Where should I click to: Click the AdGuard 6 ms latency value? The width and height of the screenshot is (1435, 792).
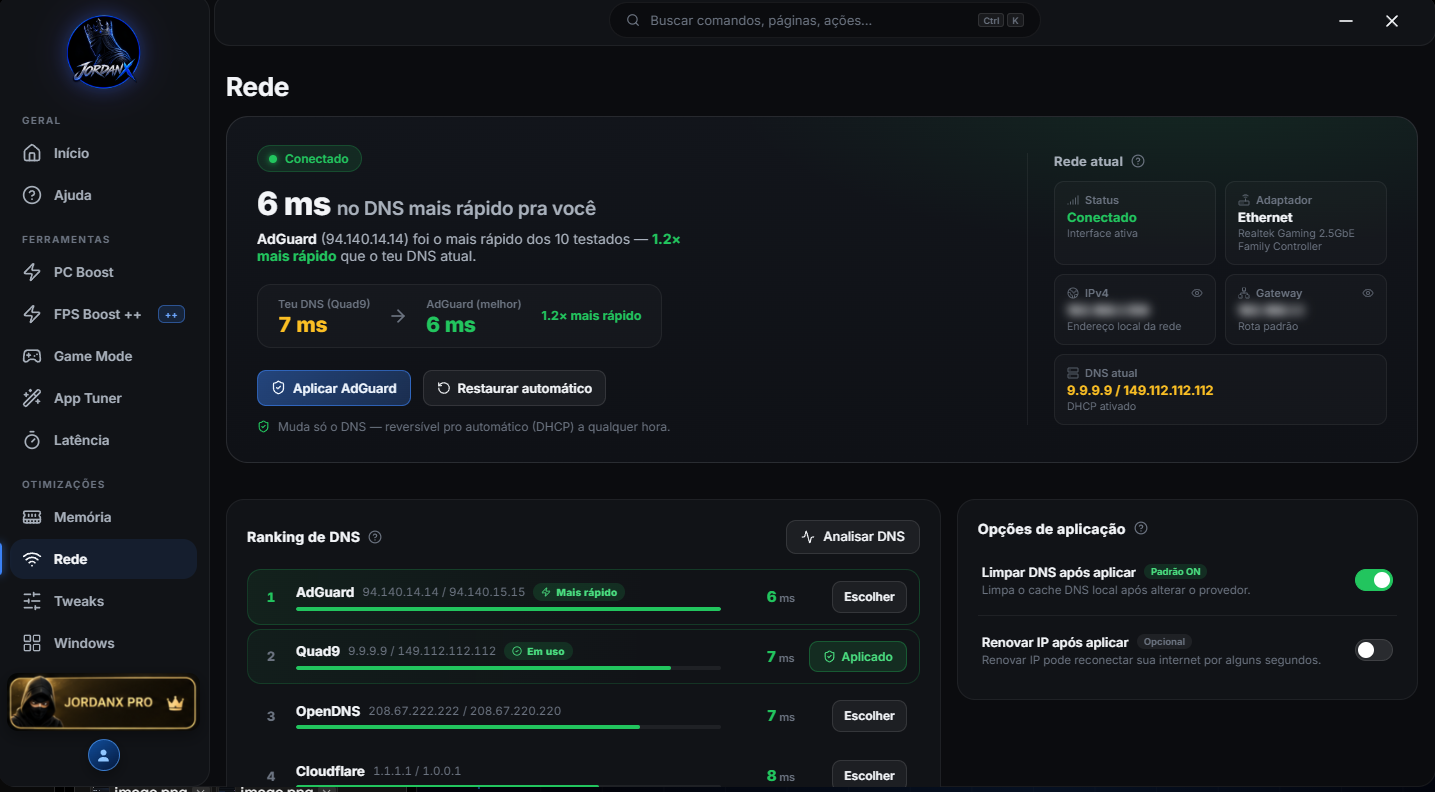[x=780, y=597]
